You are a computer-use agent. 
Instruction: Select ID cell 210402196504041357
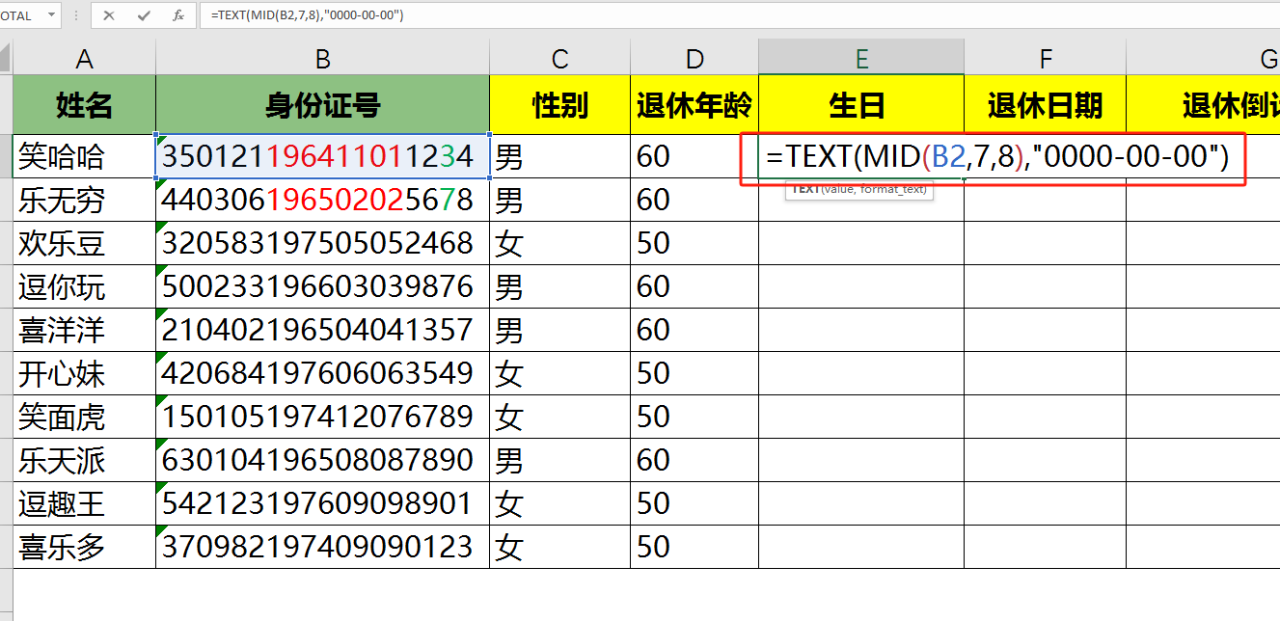[x=322, y=330]
